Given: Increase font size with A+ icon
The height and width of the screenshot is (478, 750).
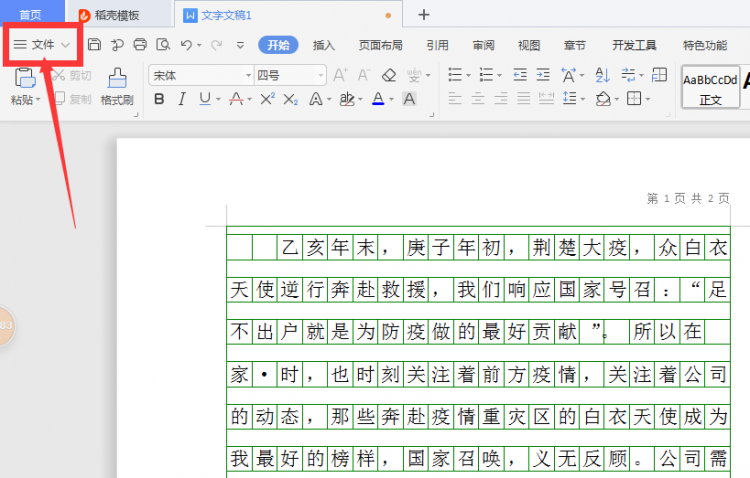Looking at the screenshot, I should tap(340, 75).
